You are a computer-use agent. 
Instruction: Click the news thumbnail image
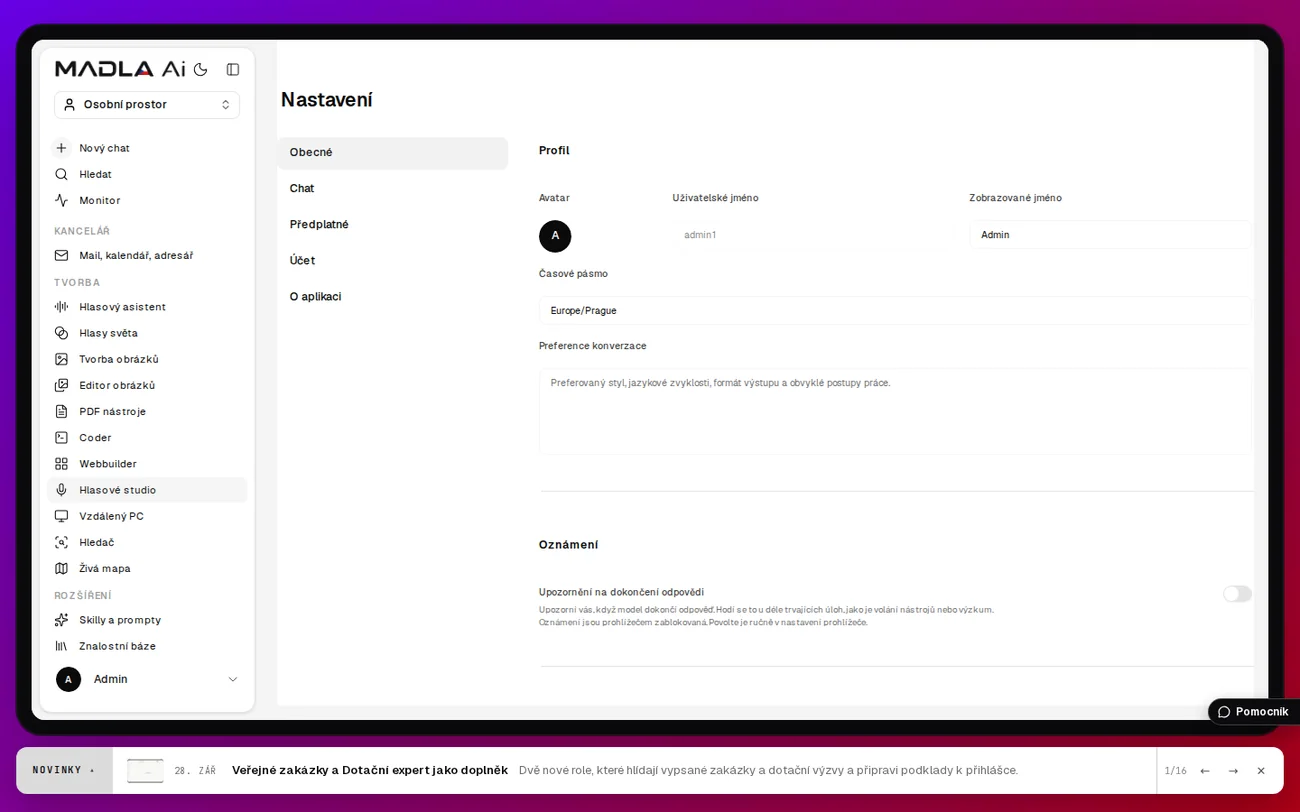pyautogui.click(x=145, y=770)
